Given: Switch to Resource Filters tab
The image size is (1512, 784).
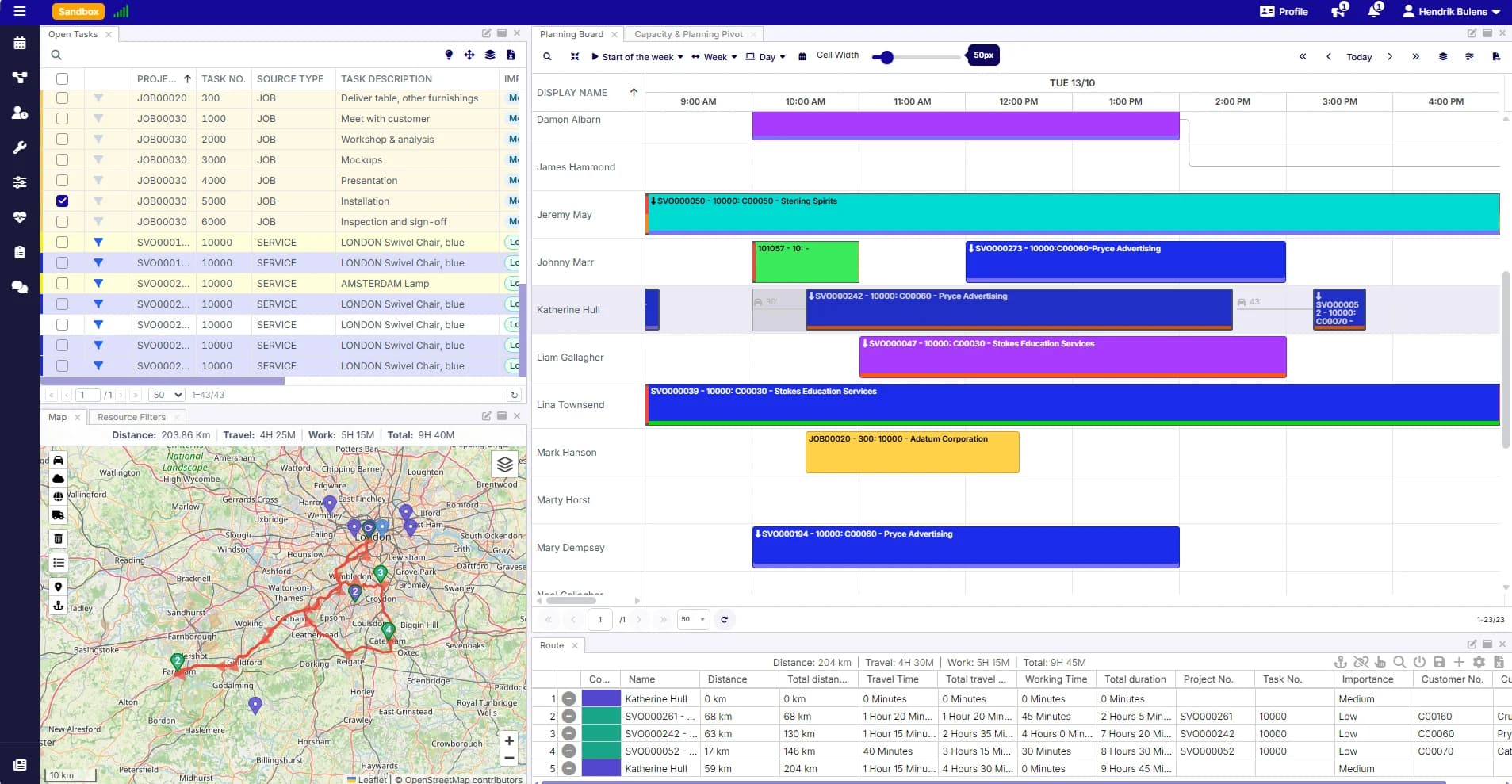Looking at the screenshot, I should click(x=132, y=417).
